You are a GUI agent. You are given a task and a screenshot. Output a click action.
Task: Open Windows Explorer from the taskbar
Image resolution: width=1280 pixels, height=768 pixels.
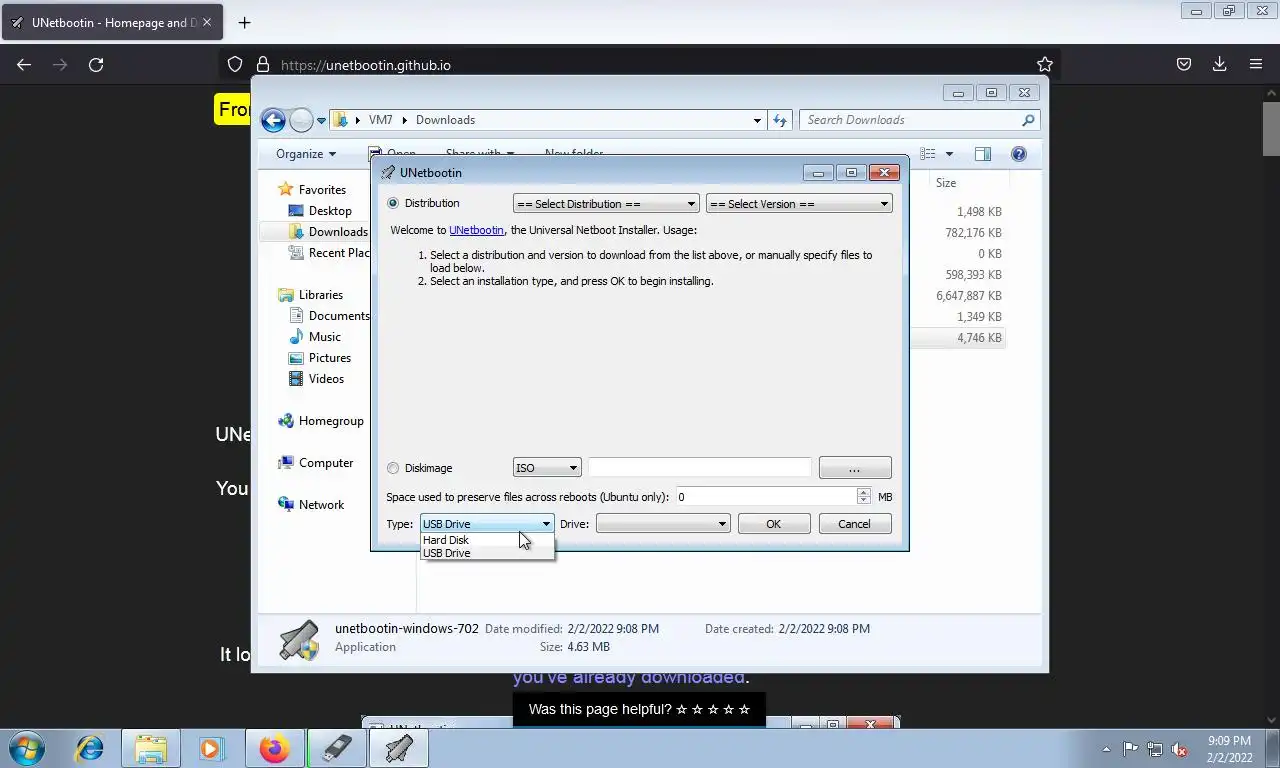[x=151, y=748]
